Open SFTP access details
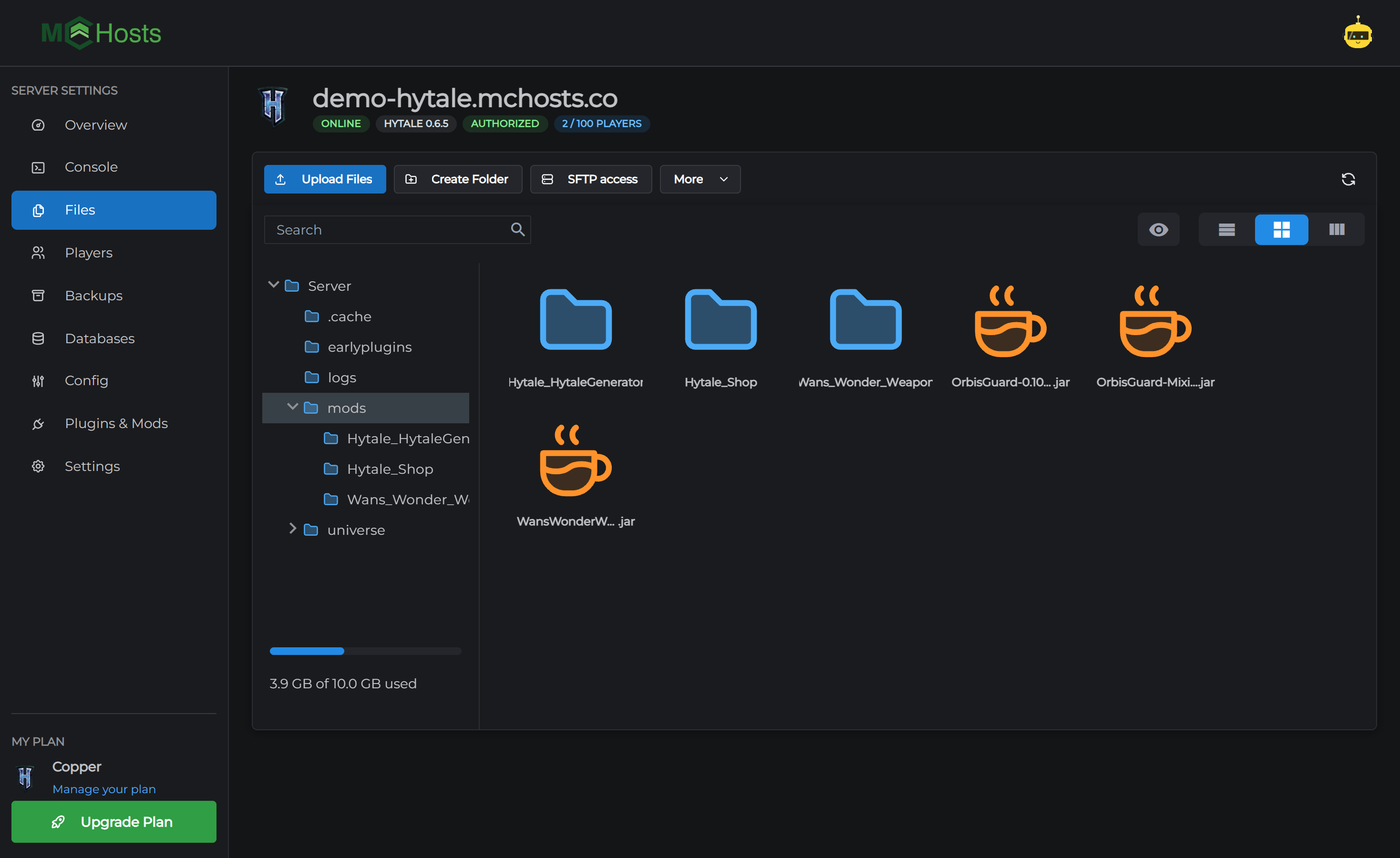 pos(591,179)
